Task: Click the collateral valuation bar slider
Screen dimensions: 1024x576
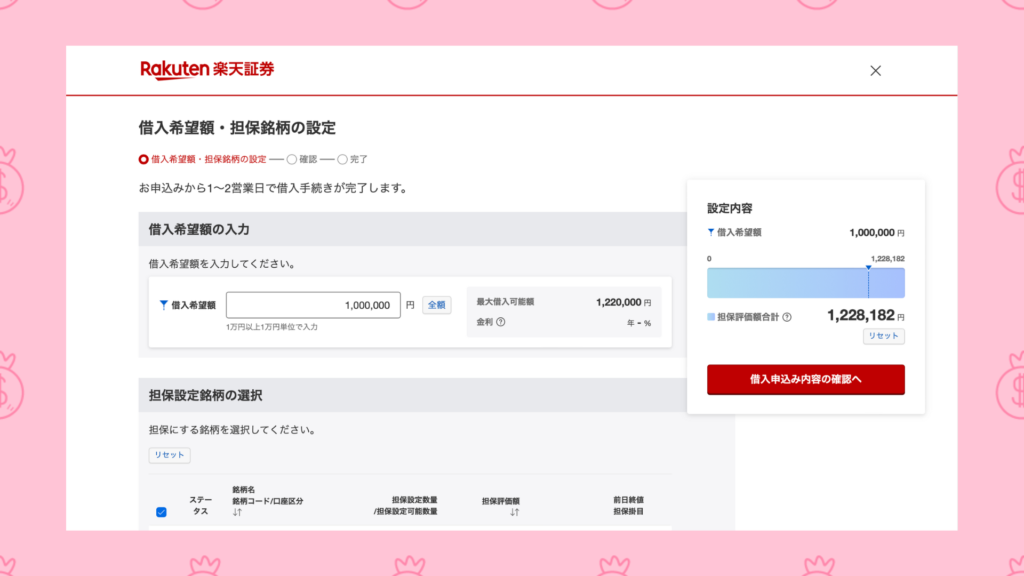Action: [x=805, y=283]
